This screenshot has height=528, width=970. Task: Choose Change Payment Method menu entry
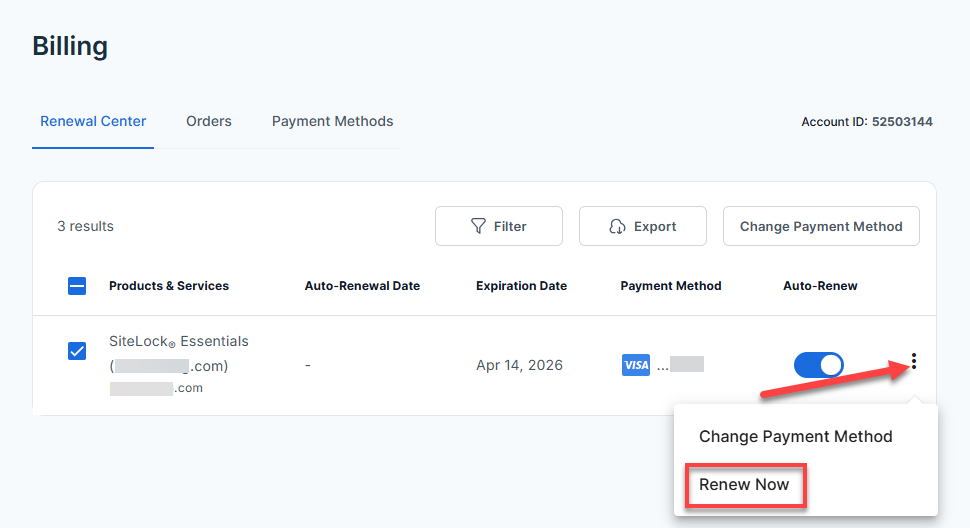[795, 436]
